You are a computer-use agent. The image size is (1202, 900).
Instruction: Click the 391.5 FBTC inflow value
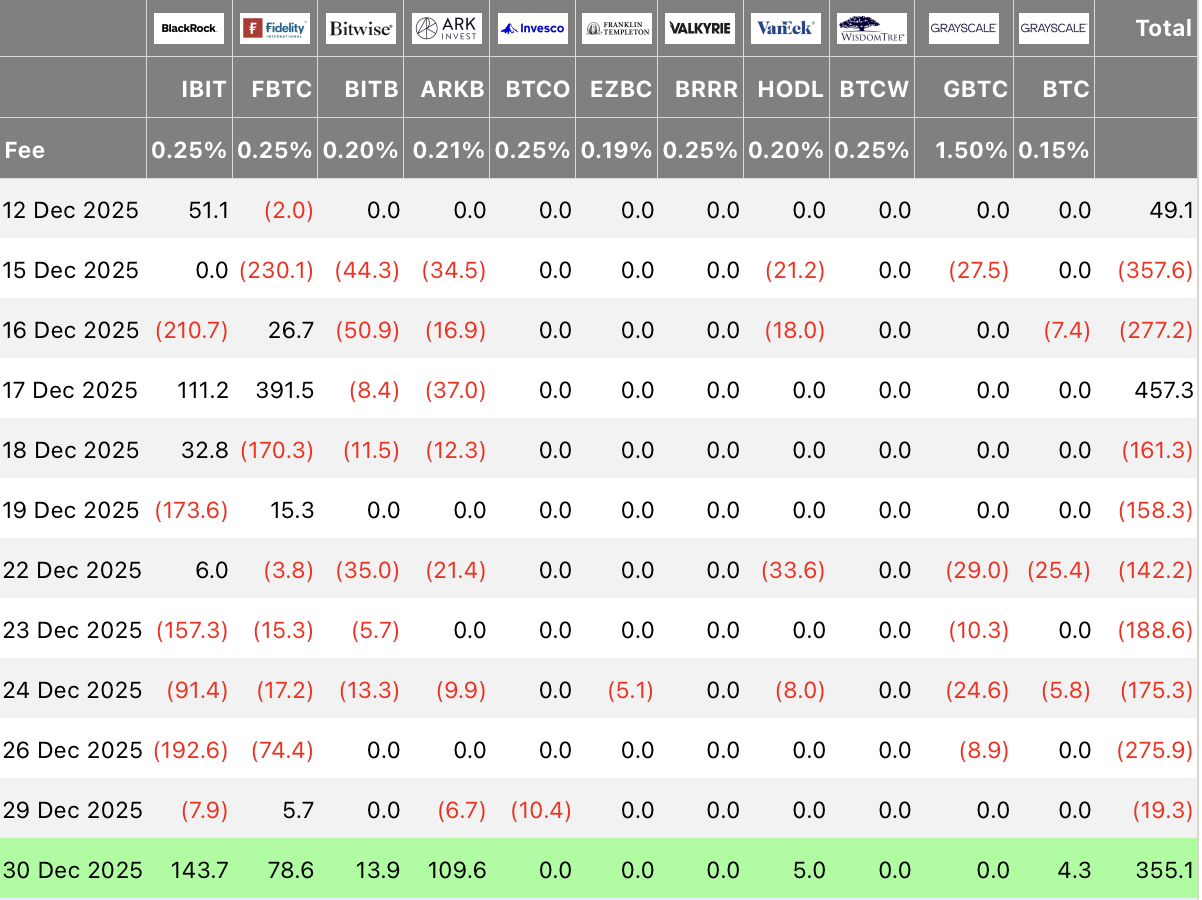(285, 390)
